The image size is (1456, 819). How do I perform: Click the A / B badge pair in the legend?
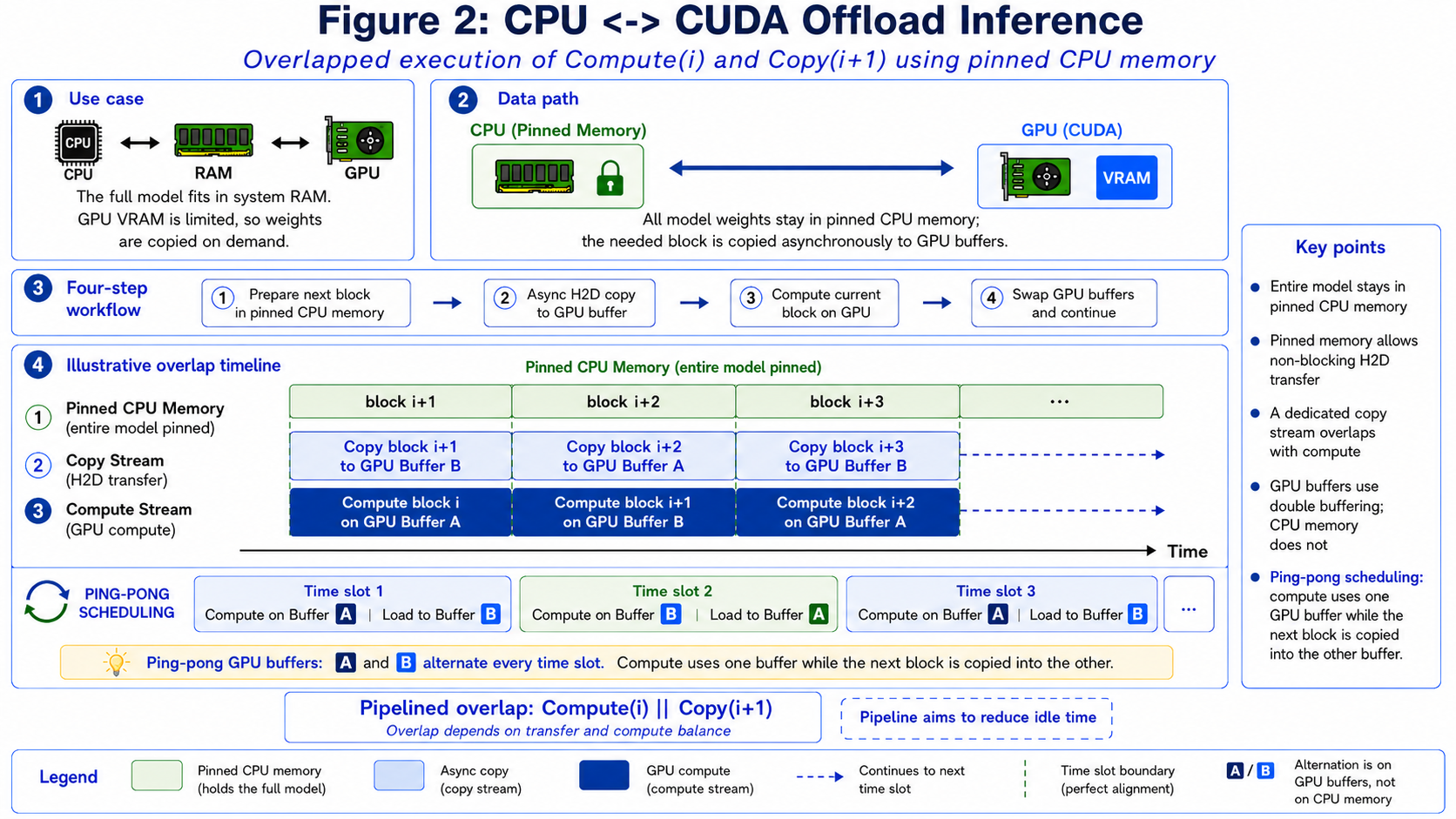(x=1250, y=770)
